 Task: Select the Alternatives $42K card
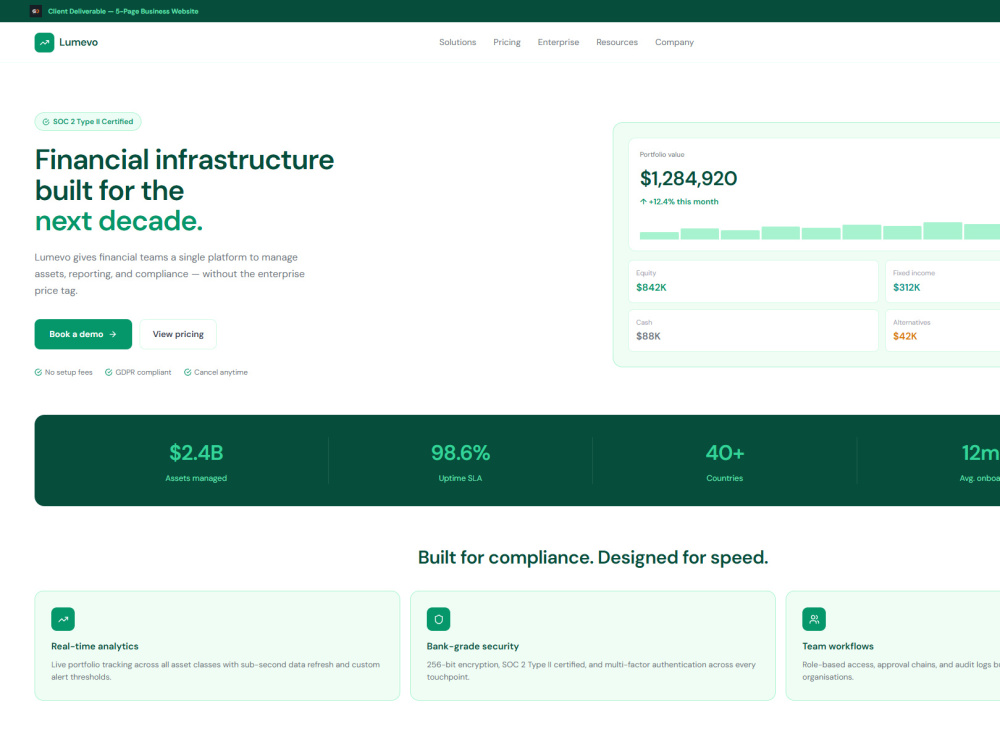(943, 330)
